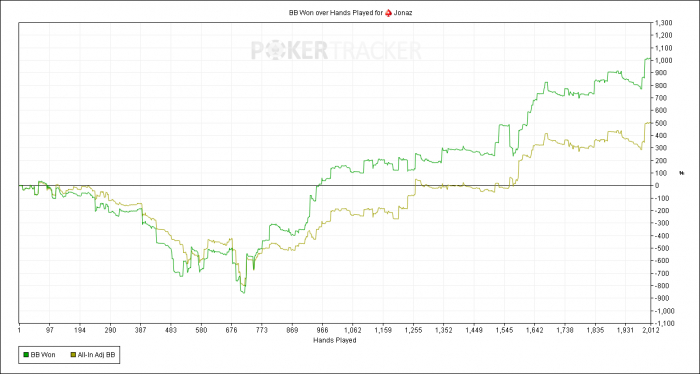Click x-axis tick label '387'
The width and height of the screenshot is (700, 374).
pyautogui.click(x=141, y=331)
